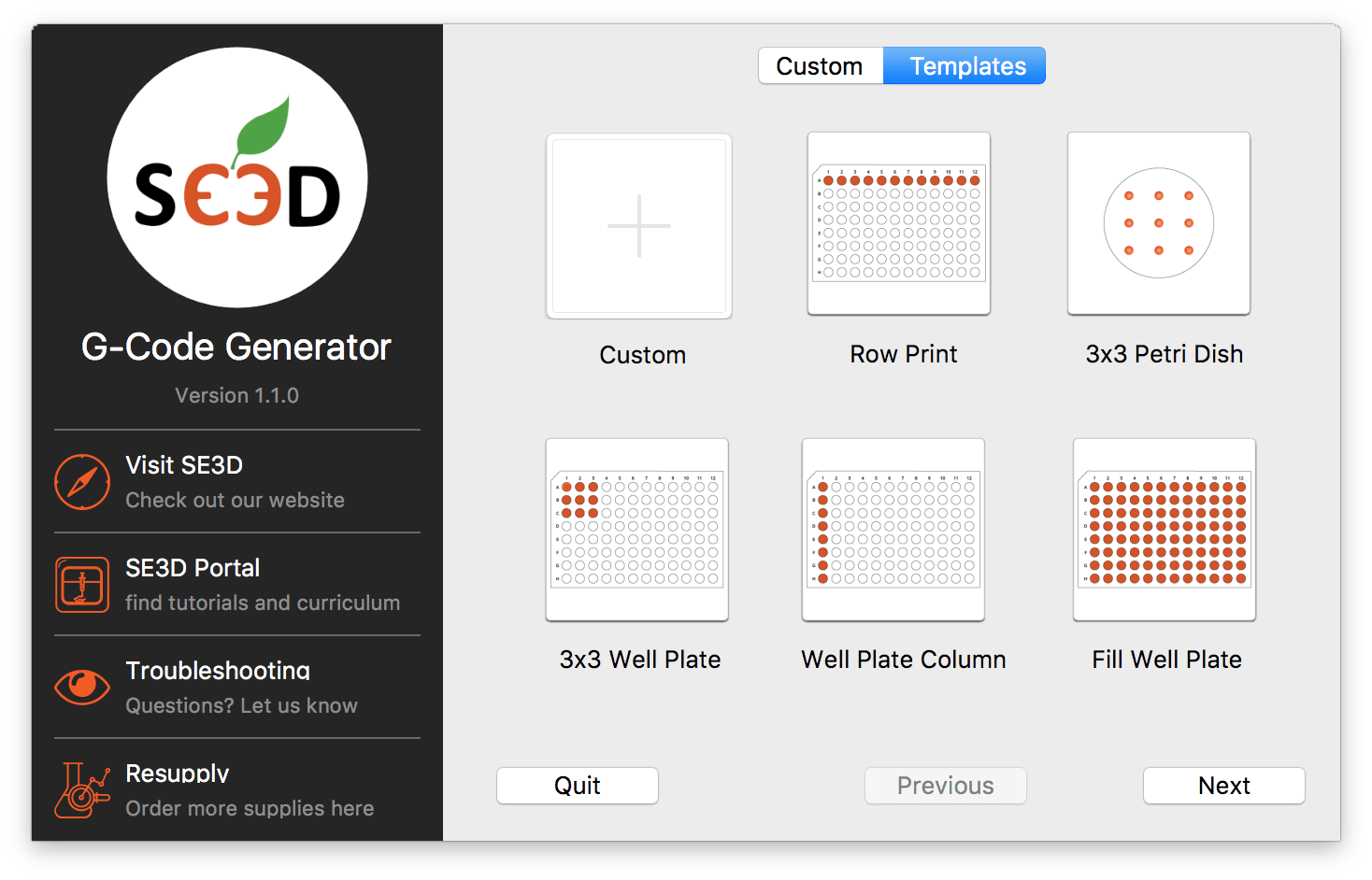Click the Previous button

tap(945, 786)
